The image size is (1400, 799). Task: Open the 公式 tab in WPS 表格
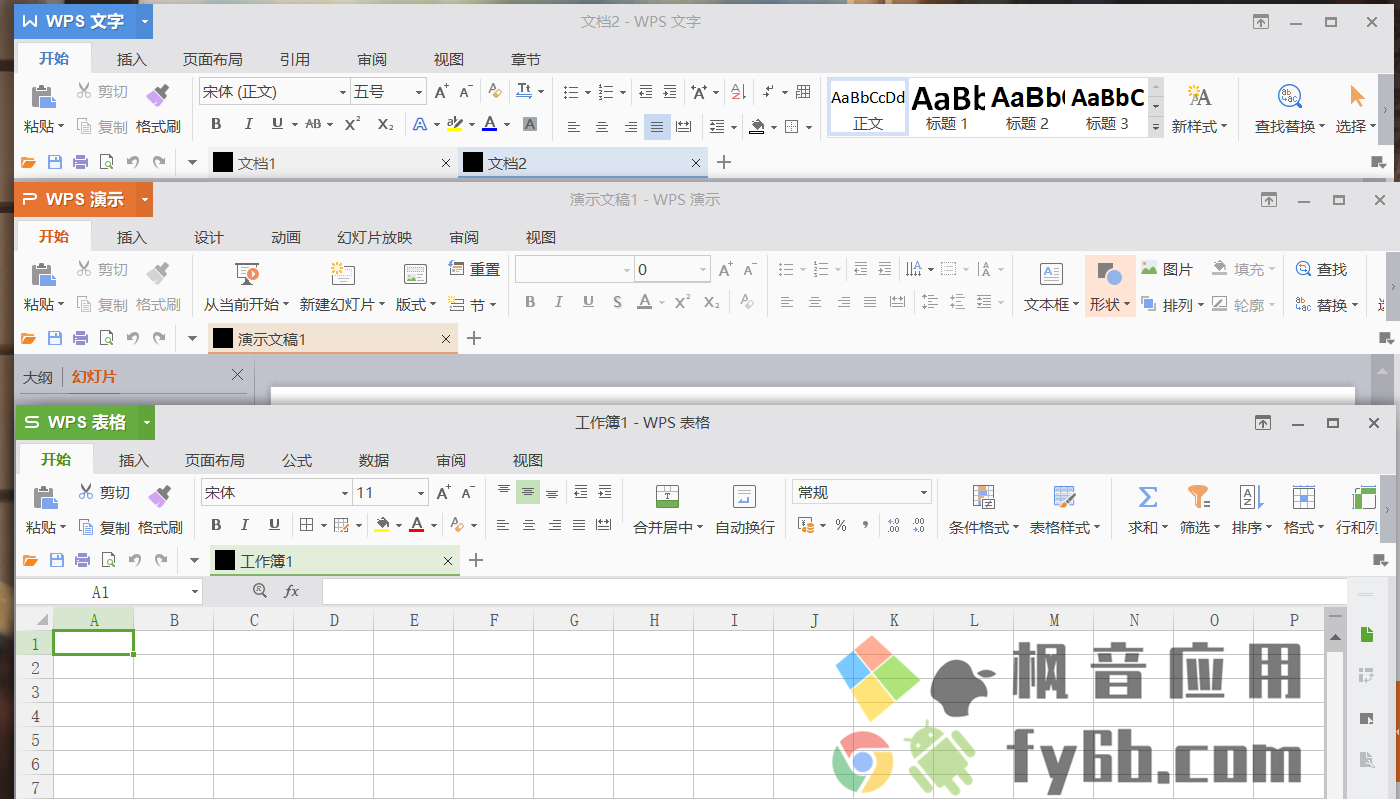tap(297, 460)
